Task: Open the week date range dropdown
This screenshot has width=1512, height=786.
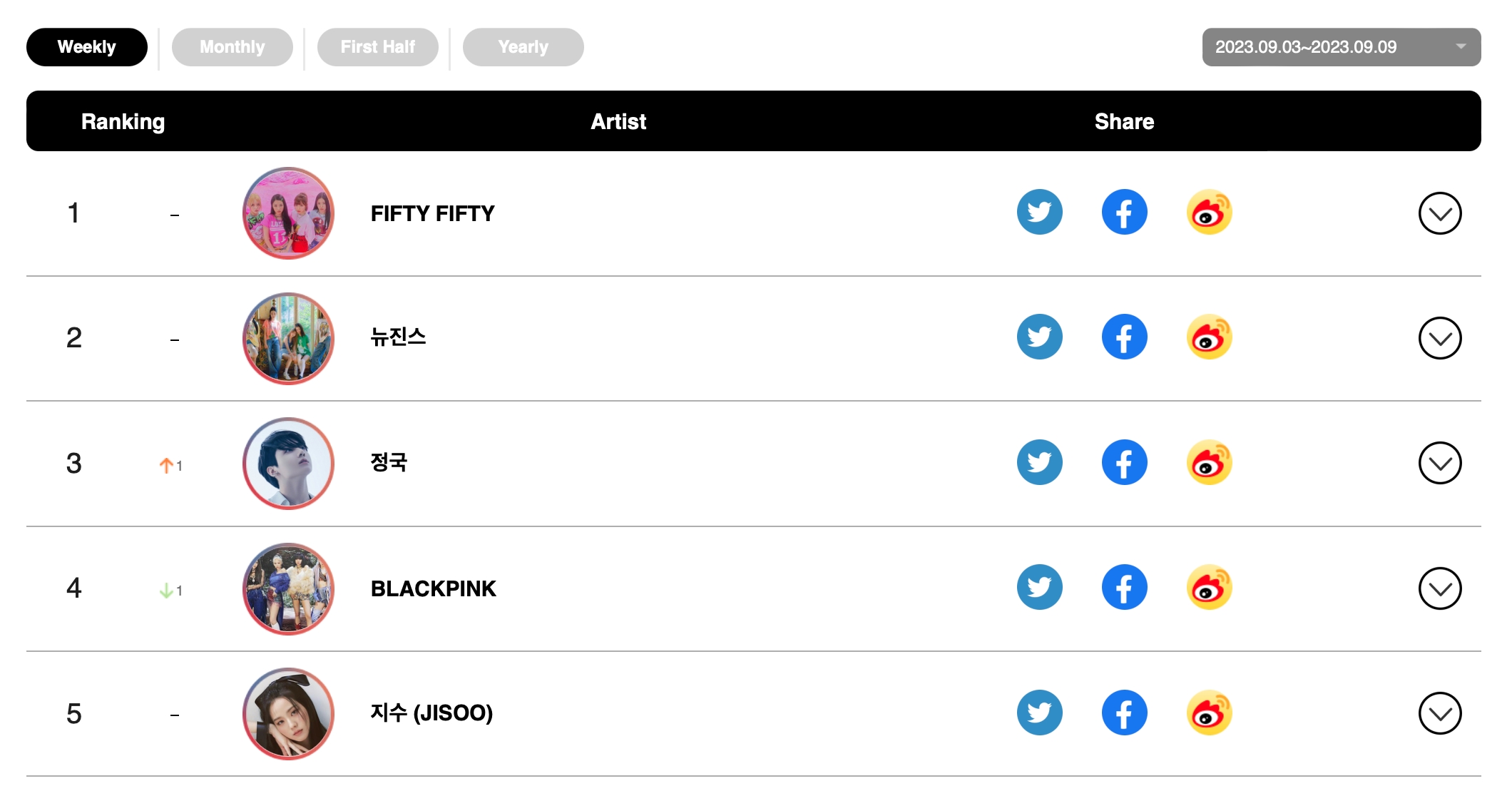Action: pyautogui.click(x=1341, y=47)
